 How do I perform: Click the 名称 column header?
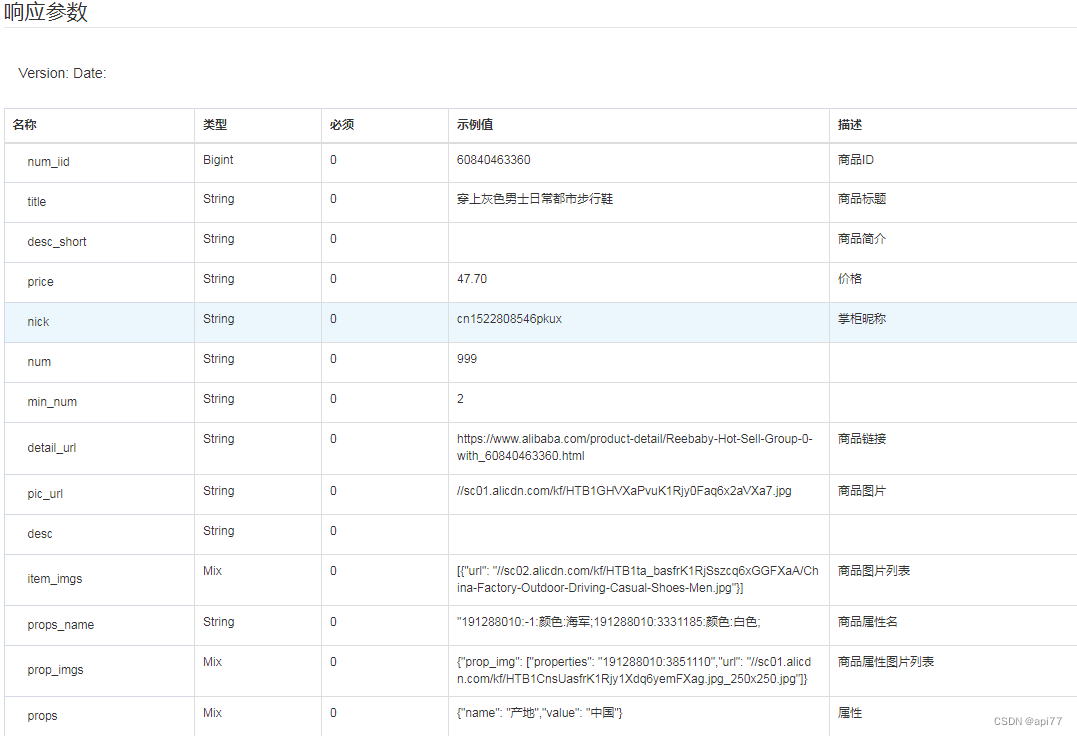(24, 125)
